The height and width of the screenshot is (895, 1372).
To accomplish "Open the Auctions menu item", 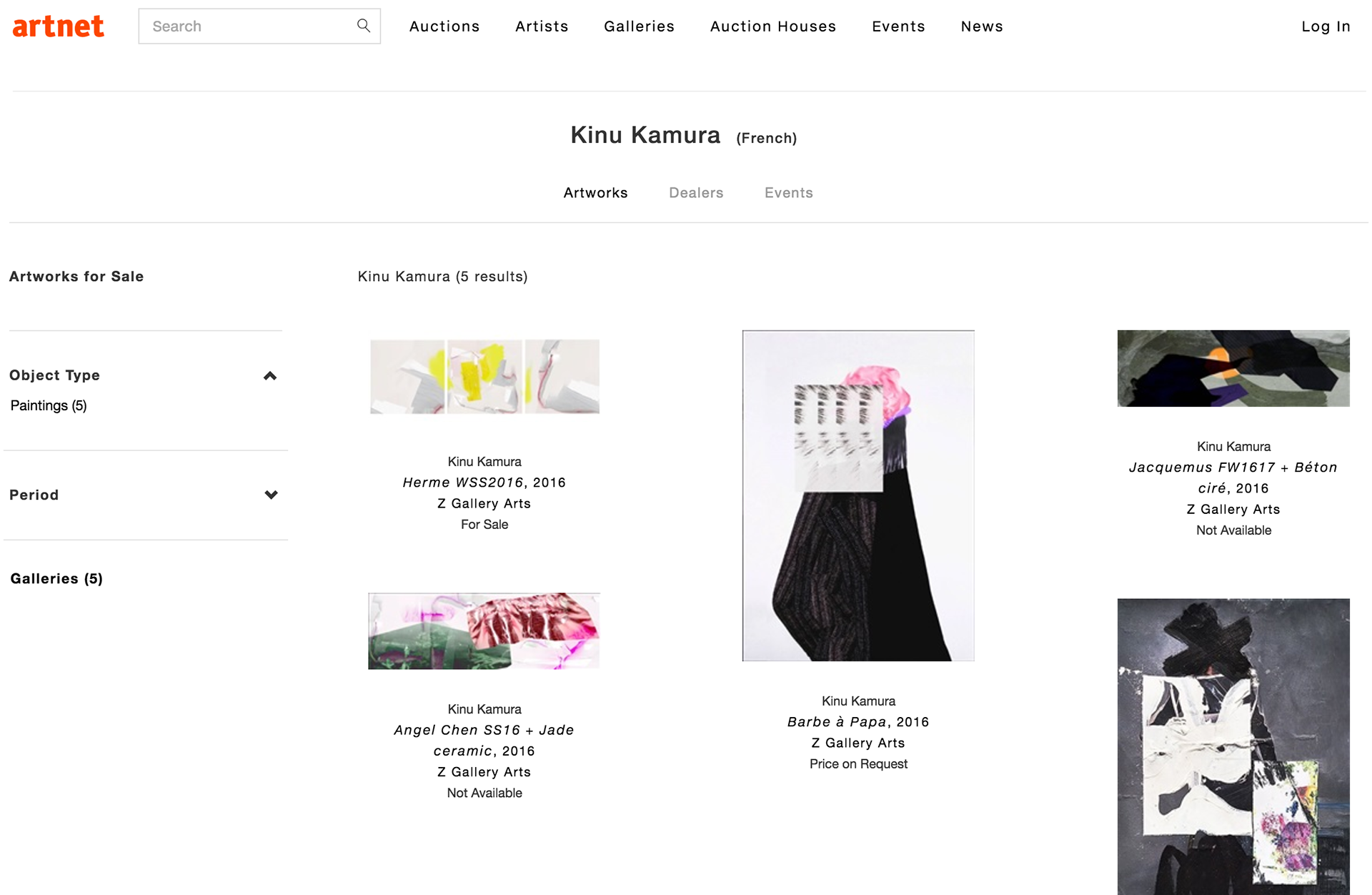I will (x=444, y=26).
